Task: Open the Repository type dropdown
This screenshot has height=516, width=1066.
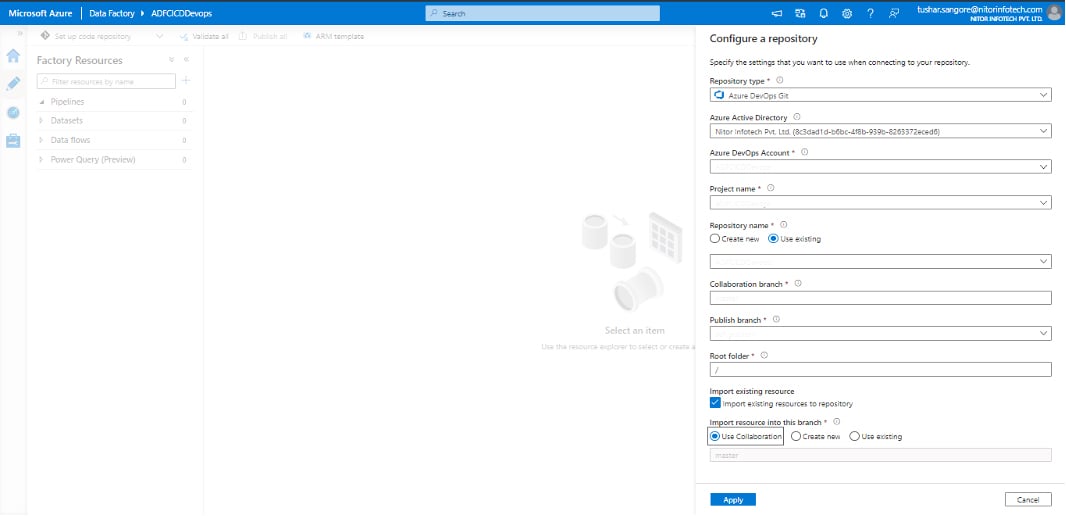Action: pyautogui.click(x=880, y=95)
